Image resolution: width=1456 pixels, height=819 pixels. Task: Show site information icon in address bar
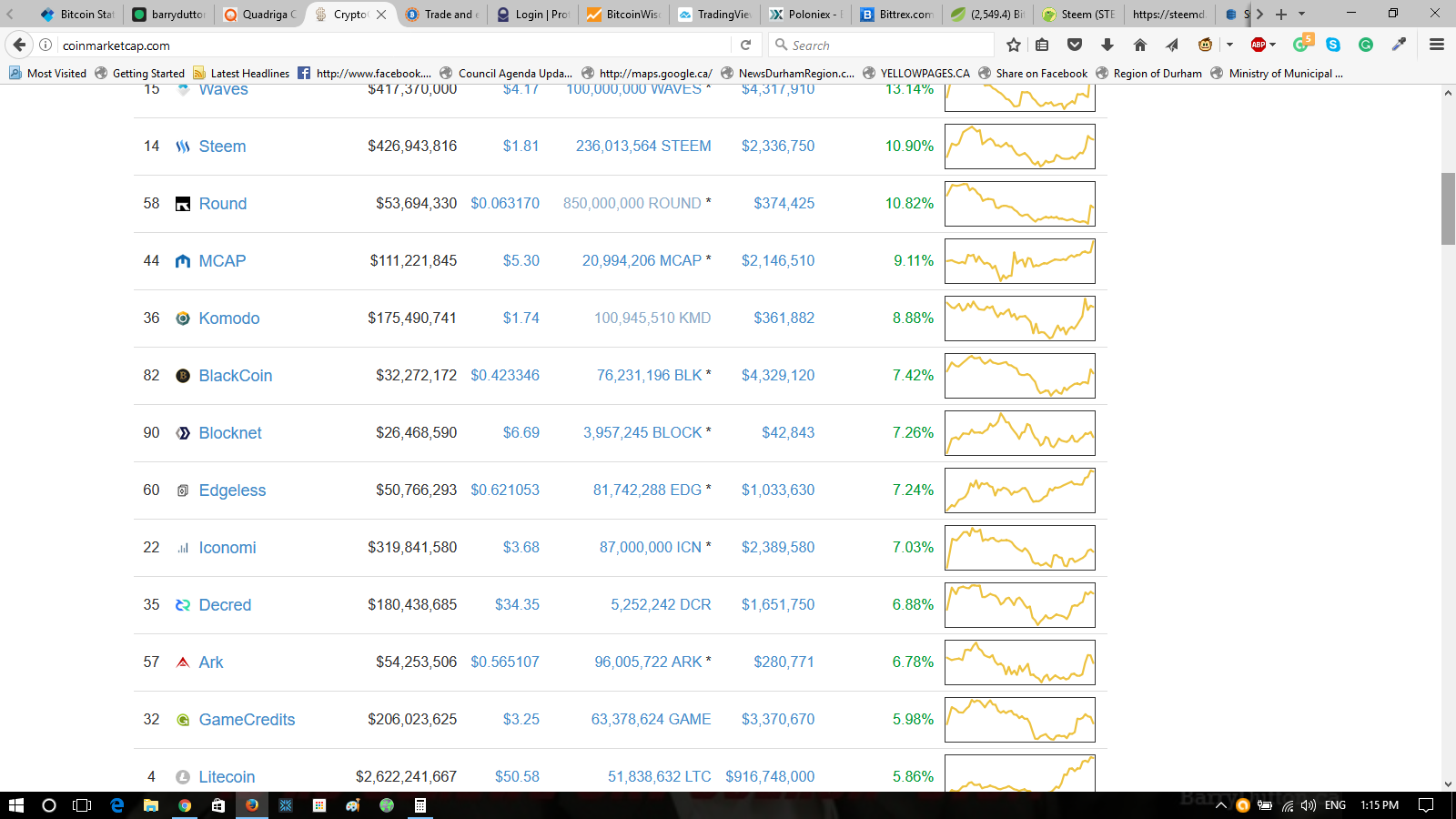click(45, 45)
